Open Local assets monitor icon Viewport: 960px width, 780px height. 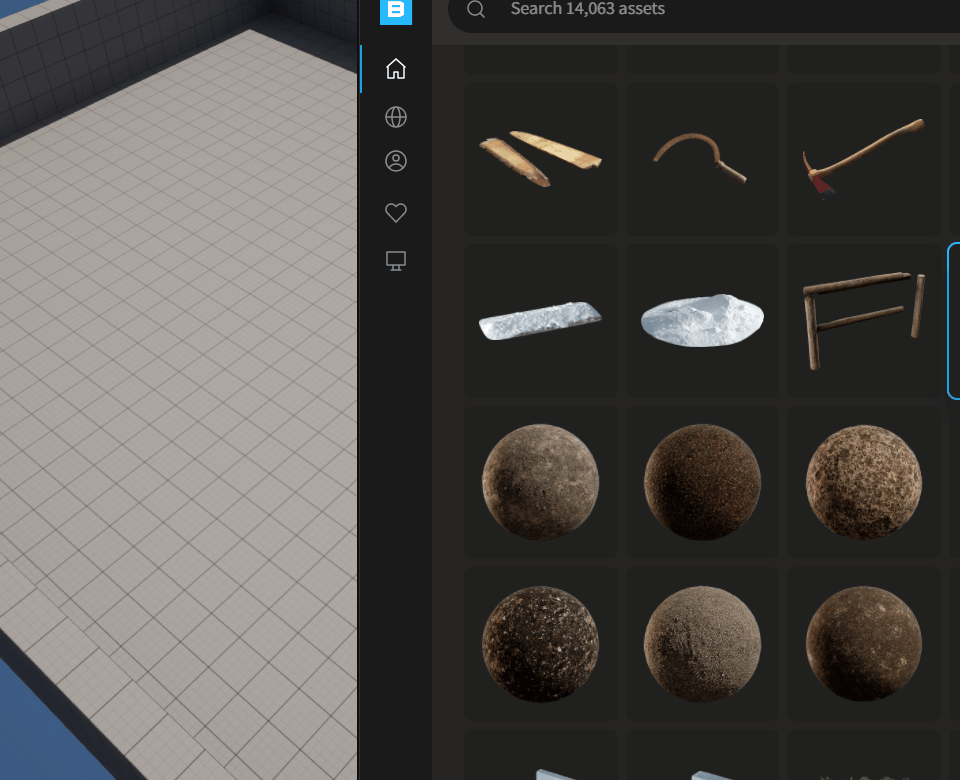coord(396,261)
